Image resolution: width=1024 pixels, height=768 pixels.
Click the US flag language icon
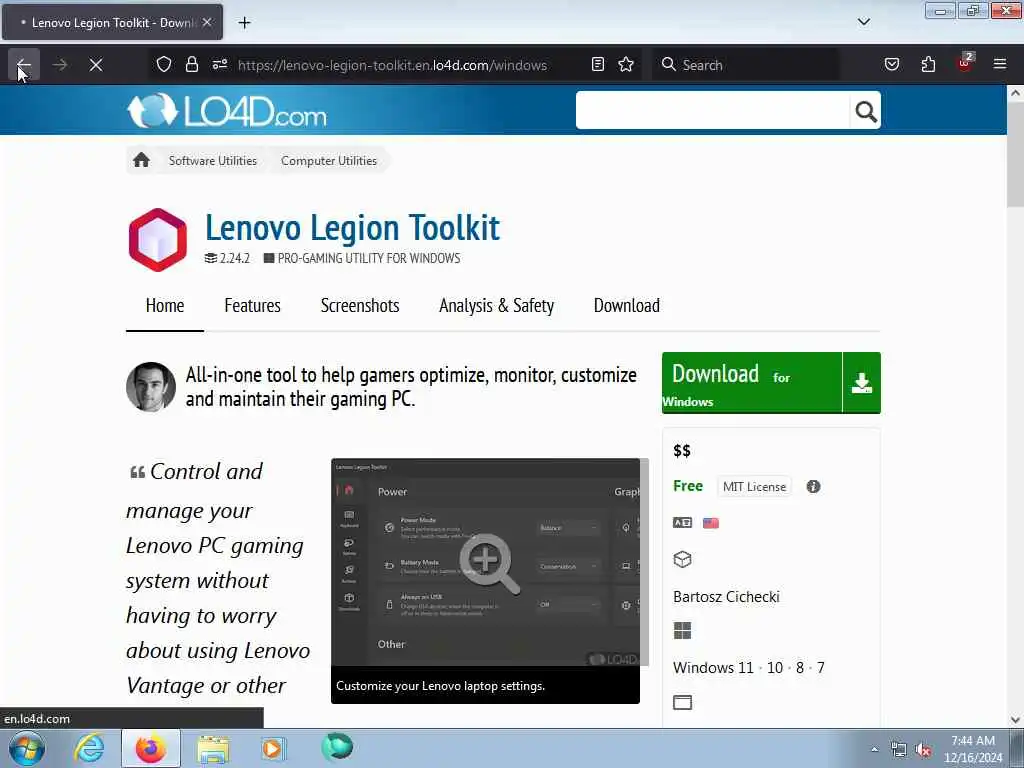tap(711, 523)
